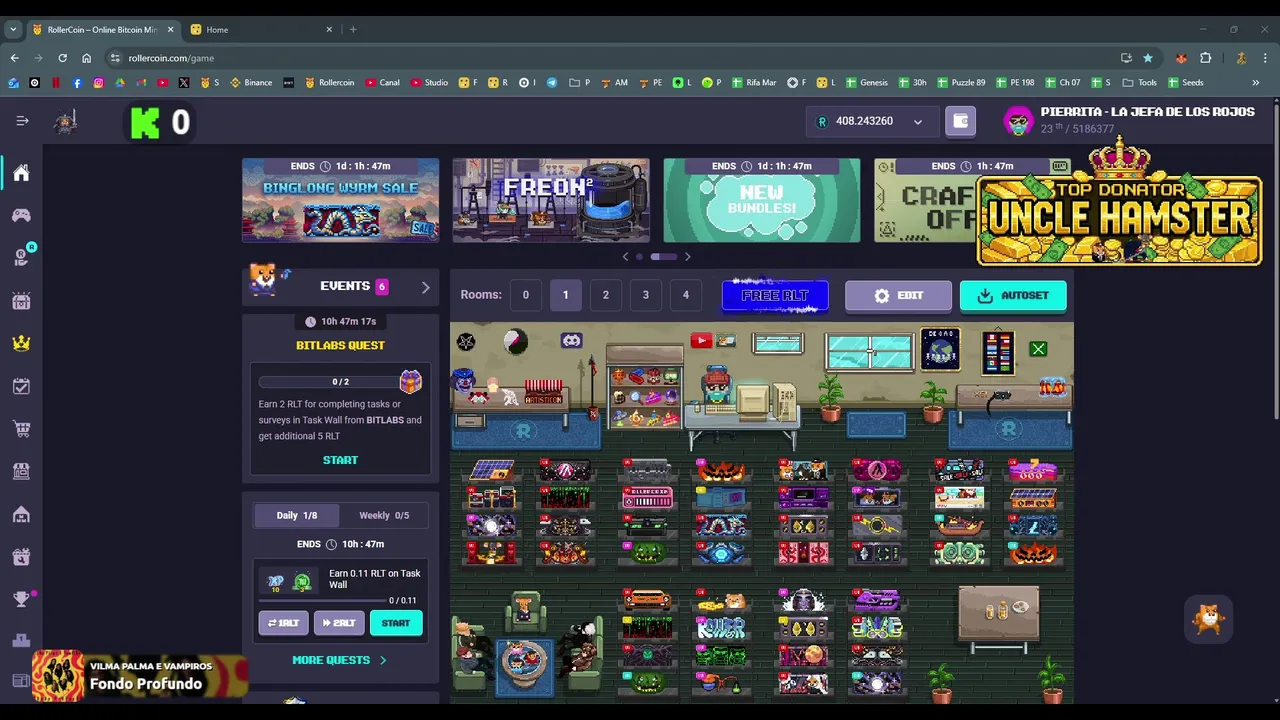Open new browser tab with plus

[353, 29]
